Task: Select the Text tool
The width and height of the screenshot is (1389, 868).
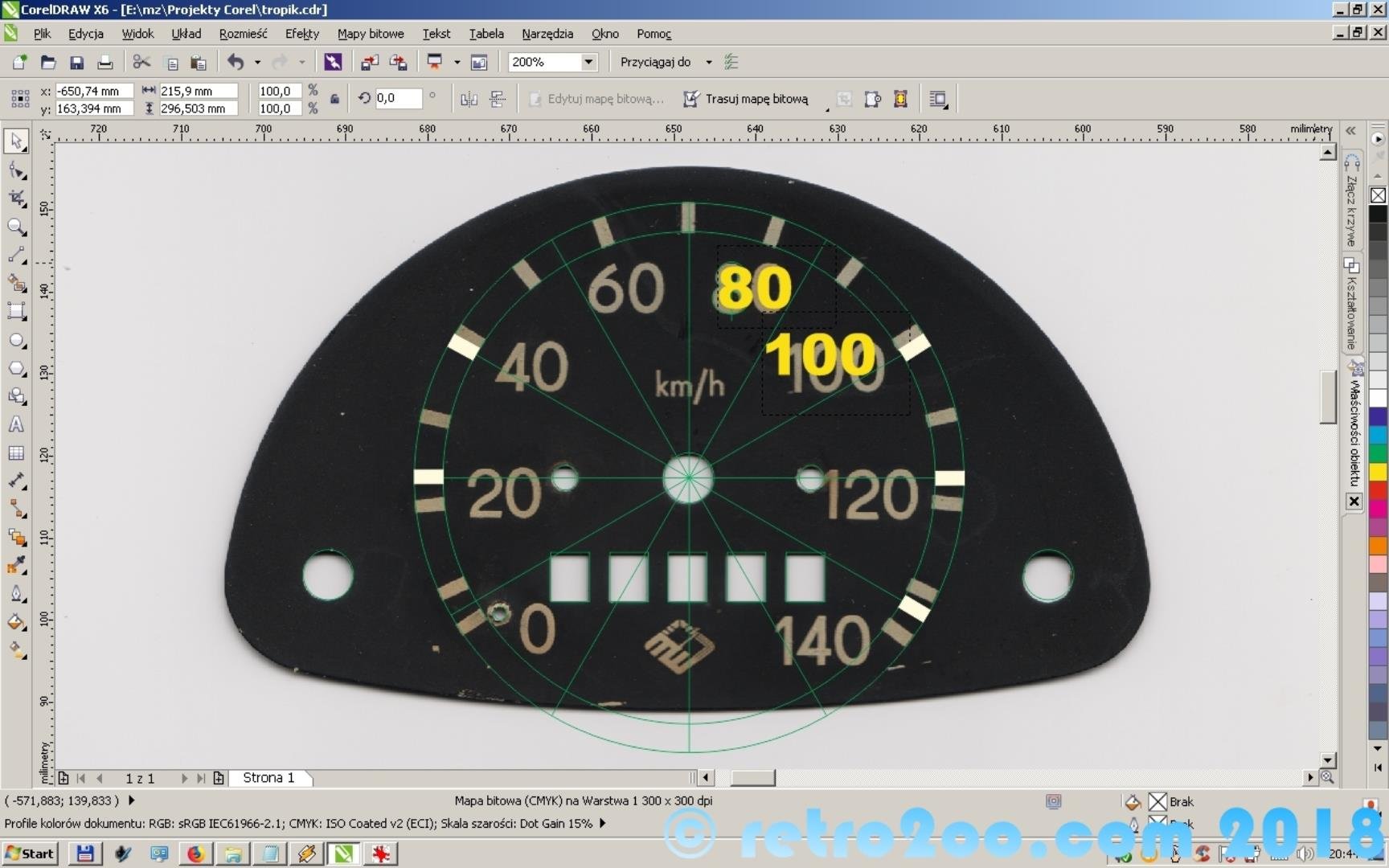Action: (x=16, y=425)
